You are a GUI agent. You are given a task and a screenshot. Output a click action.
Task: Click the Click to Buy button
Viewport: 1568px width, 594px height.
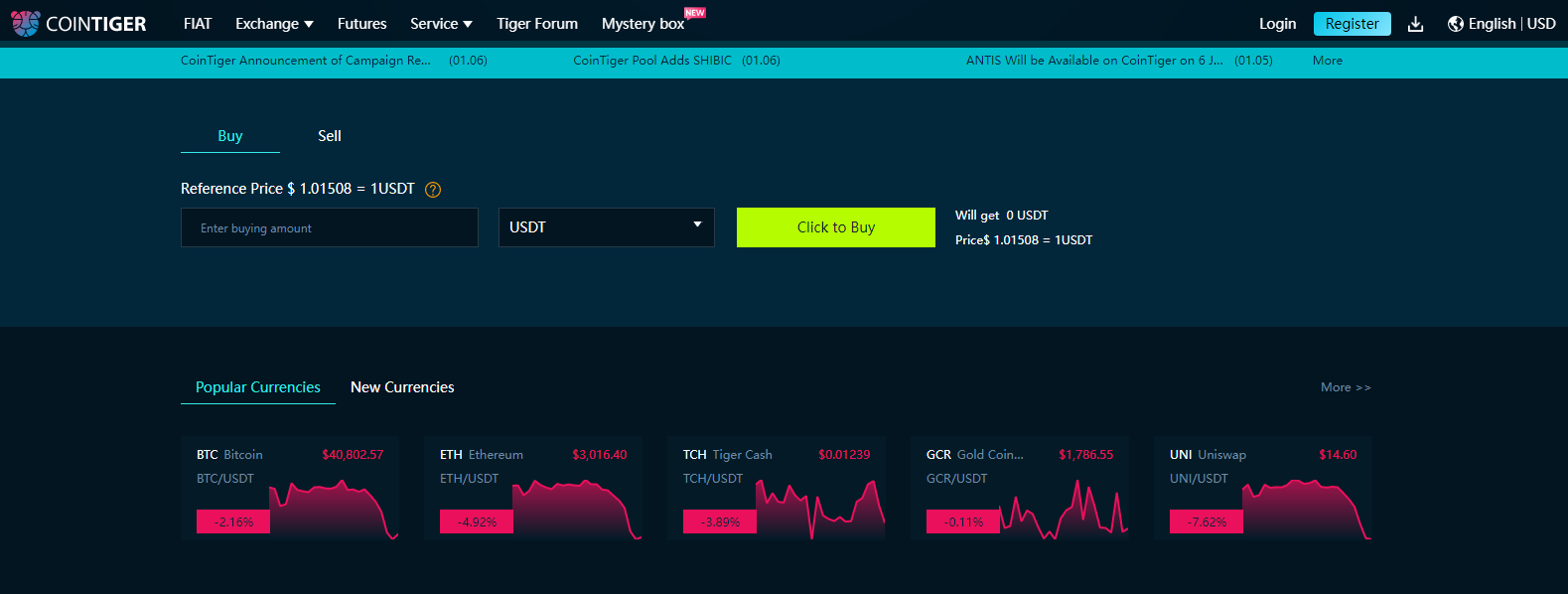pyautogui.click(x=836, y=227)
